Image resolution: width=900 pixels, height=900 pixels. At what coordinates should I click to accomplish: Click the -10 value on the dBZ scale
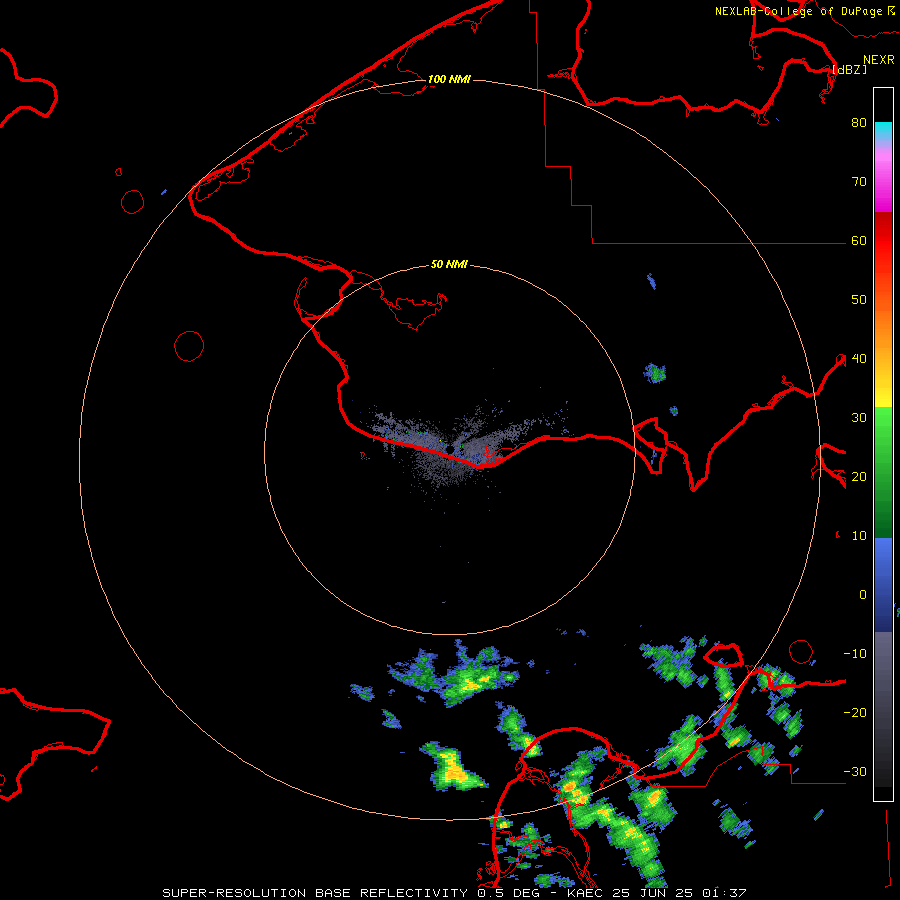pos(855,654)
